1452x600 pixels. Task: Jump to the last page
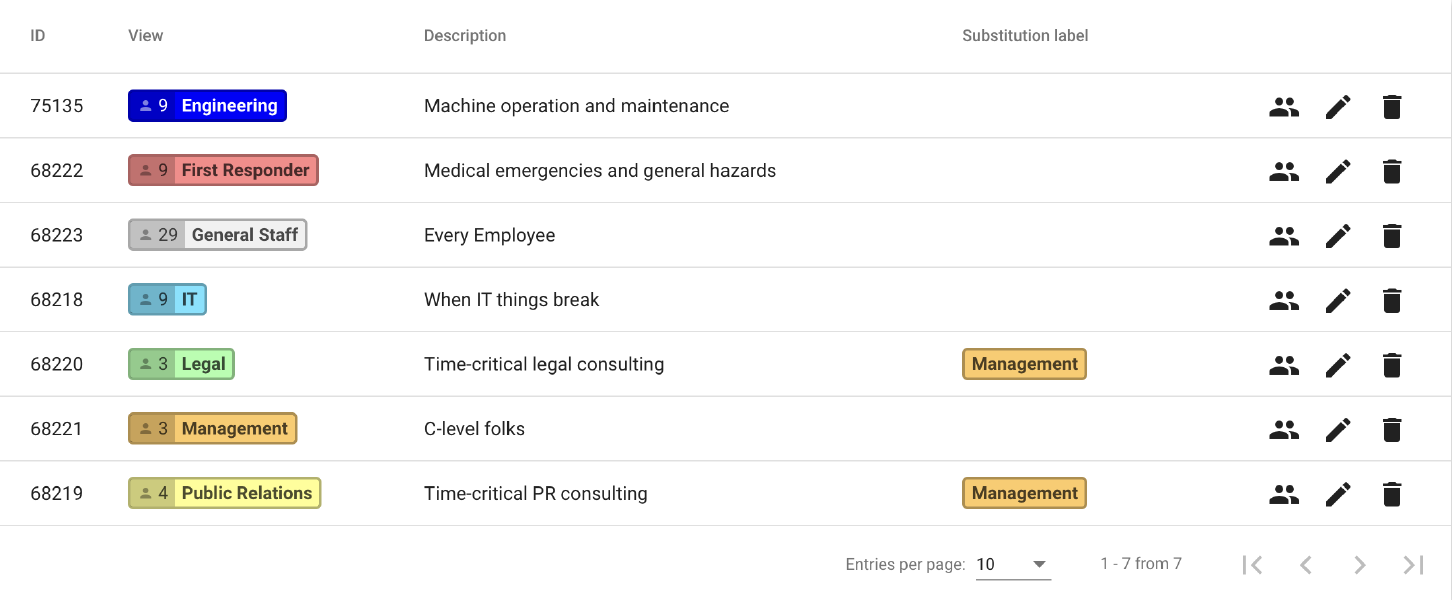pos(1413,565)
